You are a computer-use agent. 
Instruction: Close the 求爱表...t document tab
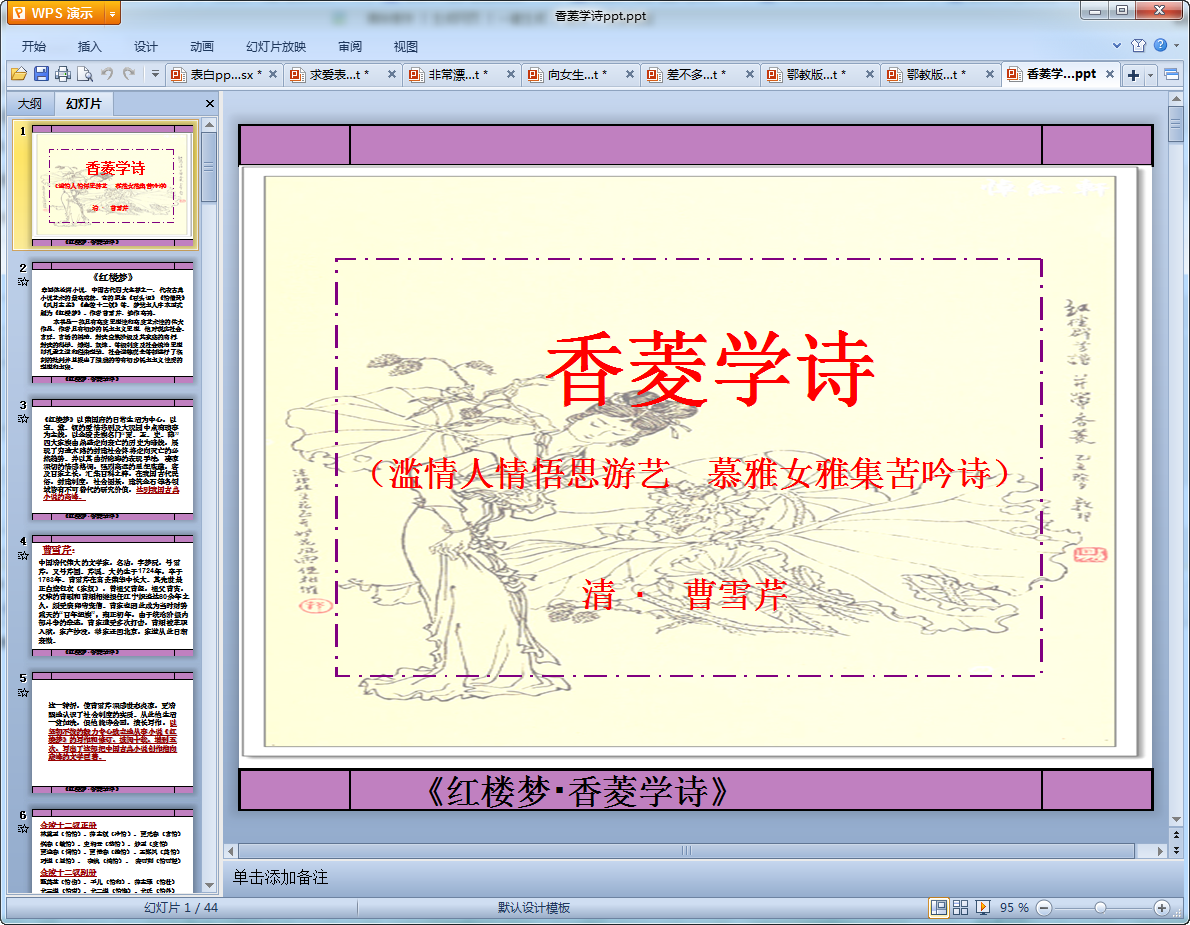392,74
